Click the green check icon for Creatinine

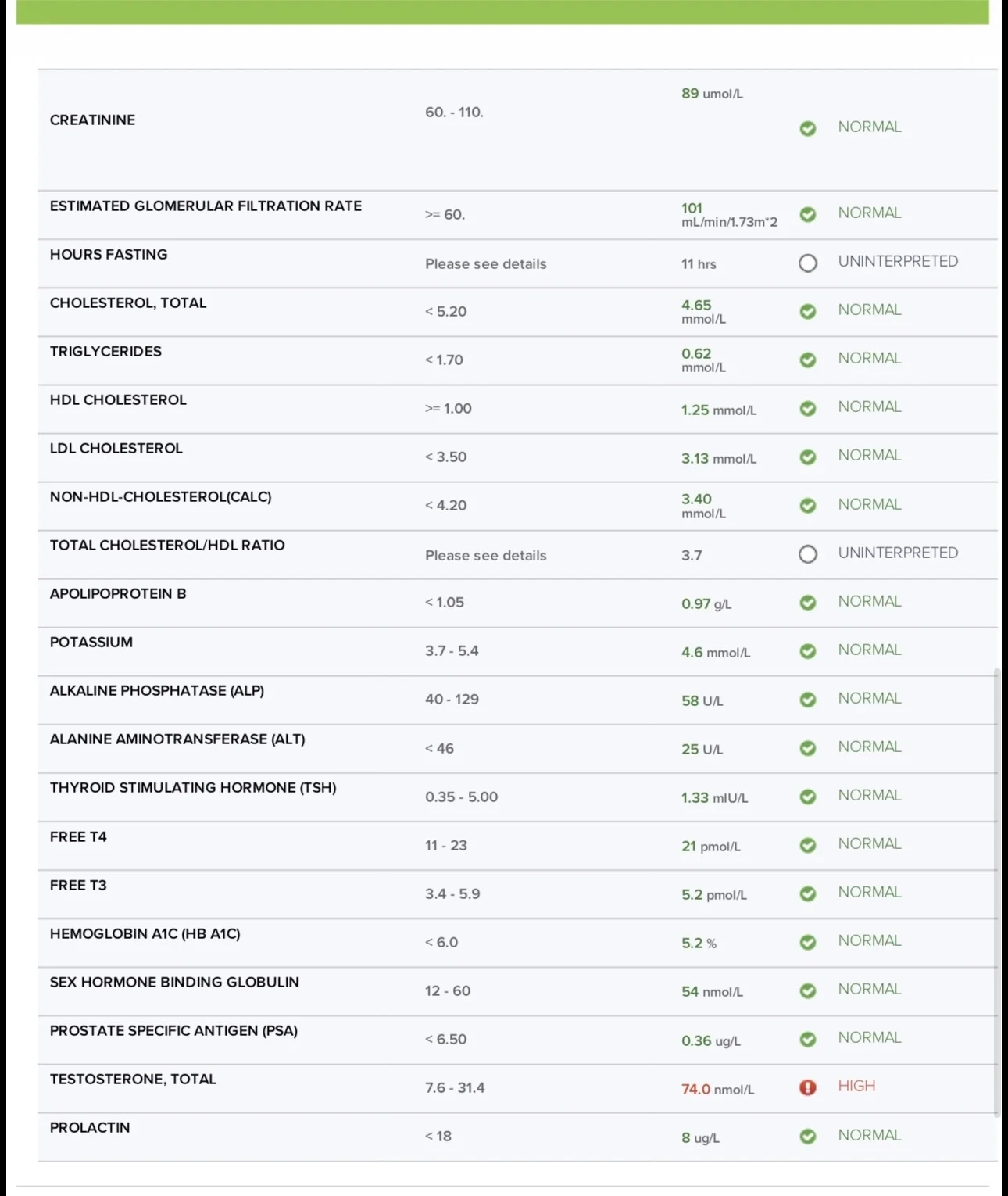click(808, 128)
